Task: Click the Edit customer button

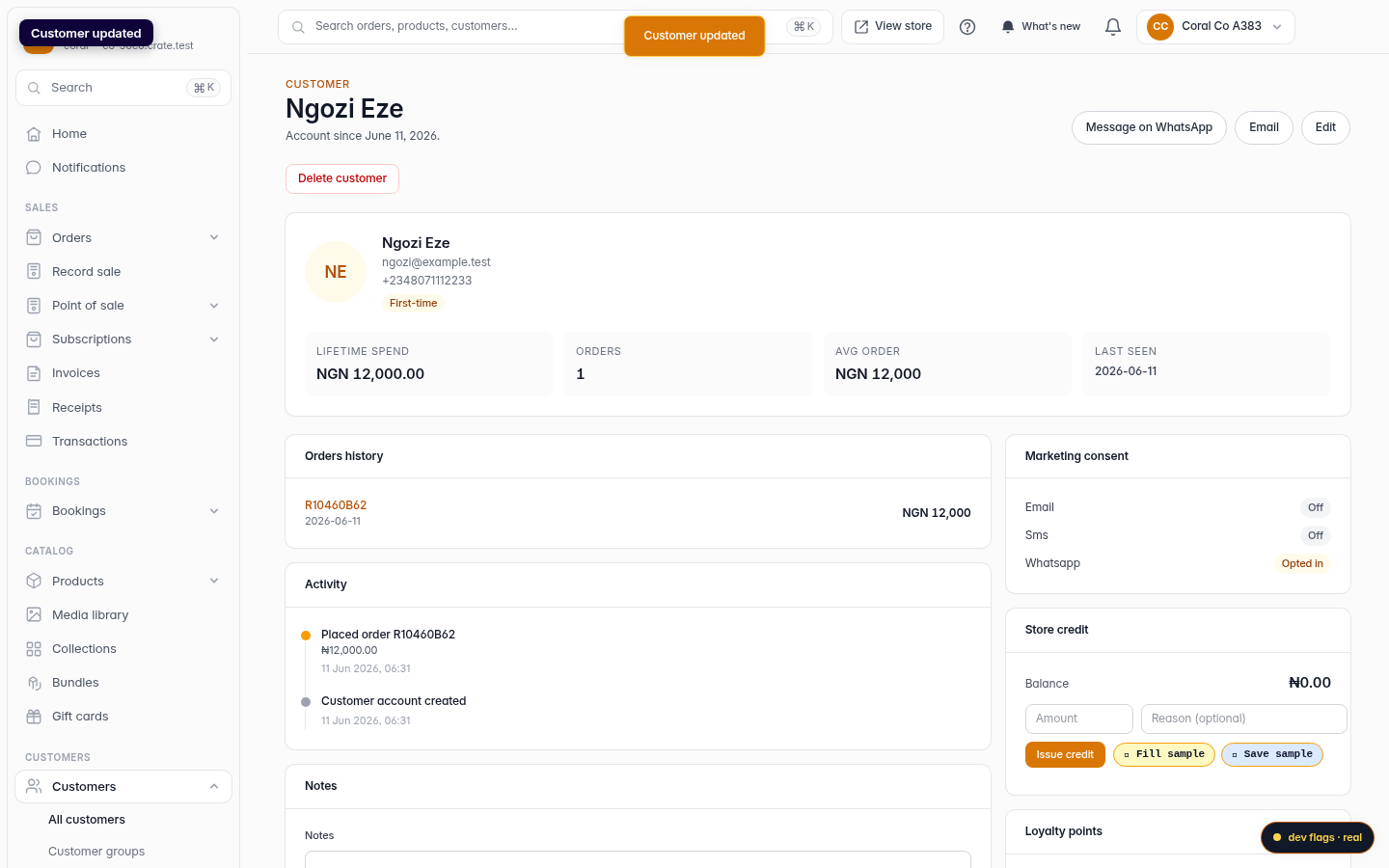Action: click(x=1325, y=127)
